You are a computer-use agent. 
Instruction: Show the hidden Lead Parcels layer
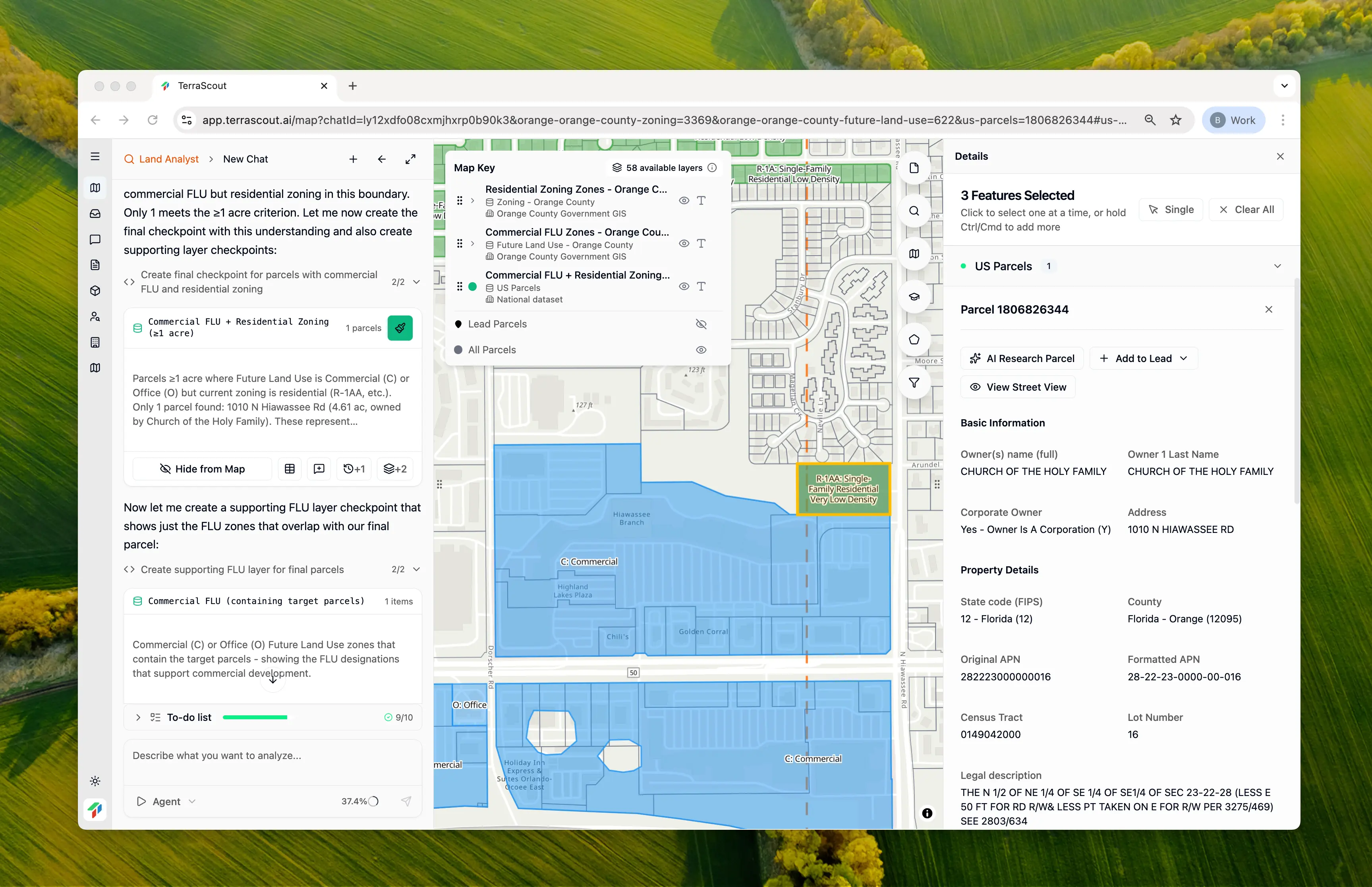[701, 324]
